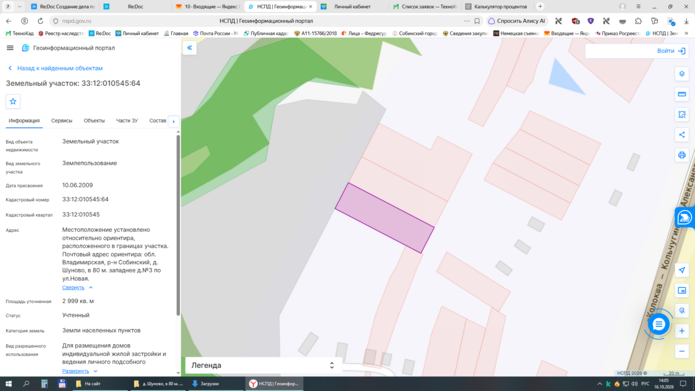This screenshot has height=391, width=695.
Task: Click the date 10.06.2009 value
Action: click(x=77, y=185)
